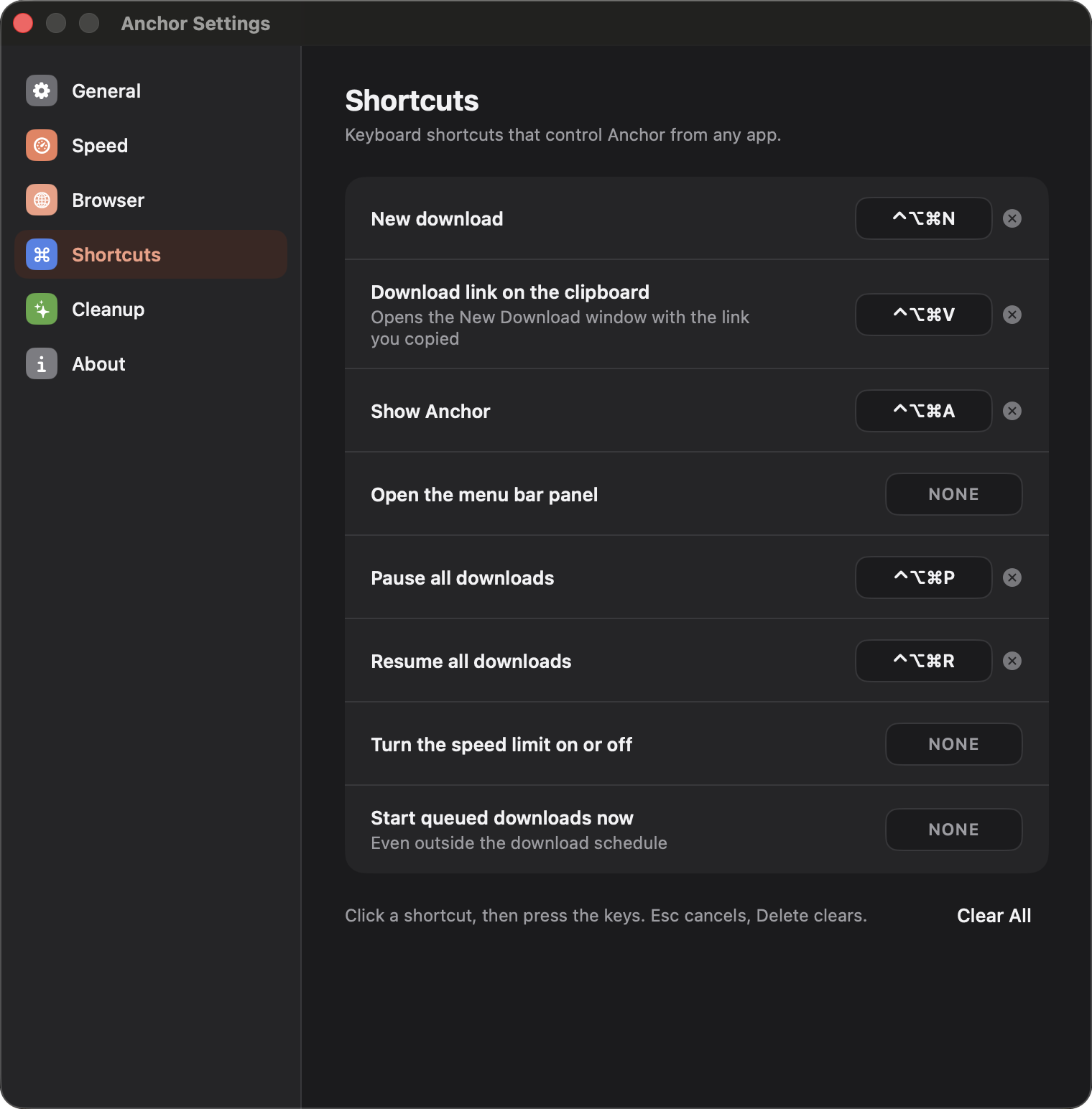Image resolution: width=1092 pixels, height=1109 pixels.
Task: Click the 'Download link on the clipboard' label
Action: coord(510,292)
